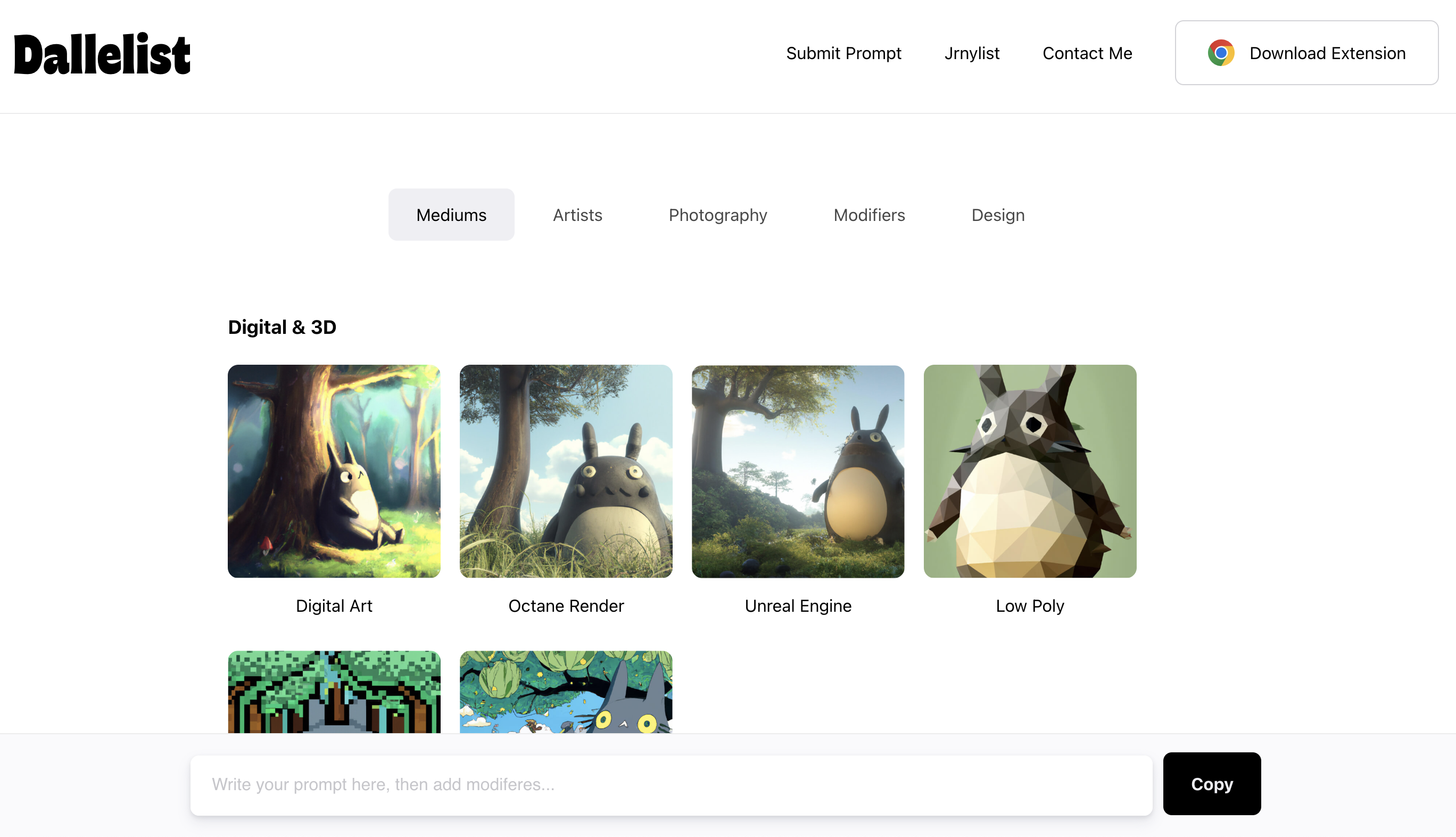1456x837 pixels.
Task: Click the Octane Render label
Action: [x=566, y=605]
